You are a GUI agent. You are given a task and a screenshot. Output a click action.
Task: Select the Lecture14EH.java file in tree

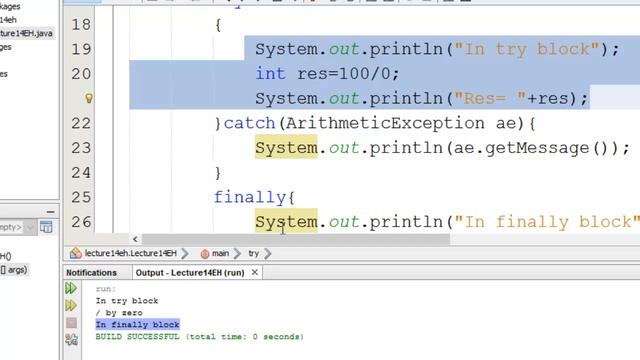(26, 33)
